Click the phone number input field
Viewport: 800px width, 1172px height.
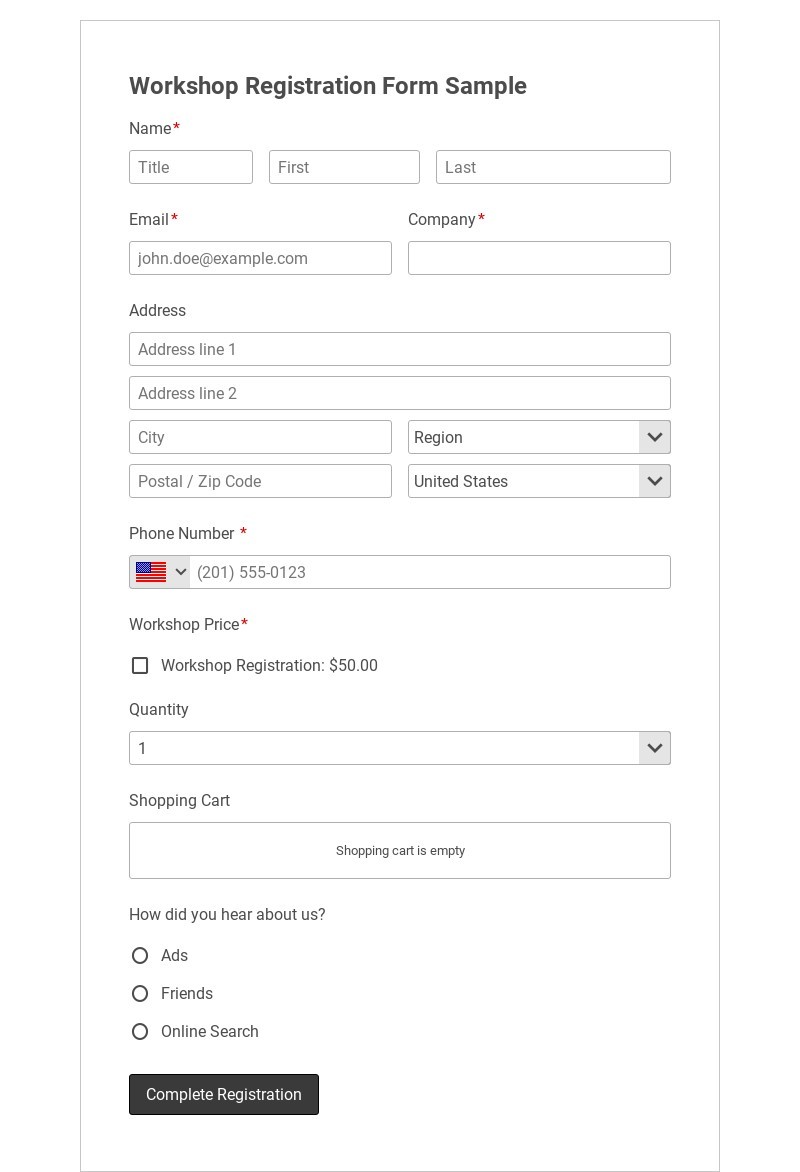pos(430,572)
